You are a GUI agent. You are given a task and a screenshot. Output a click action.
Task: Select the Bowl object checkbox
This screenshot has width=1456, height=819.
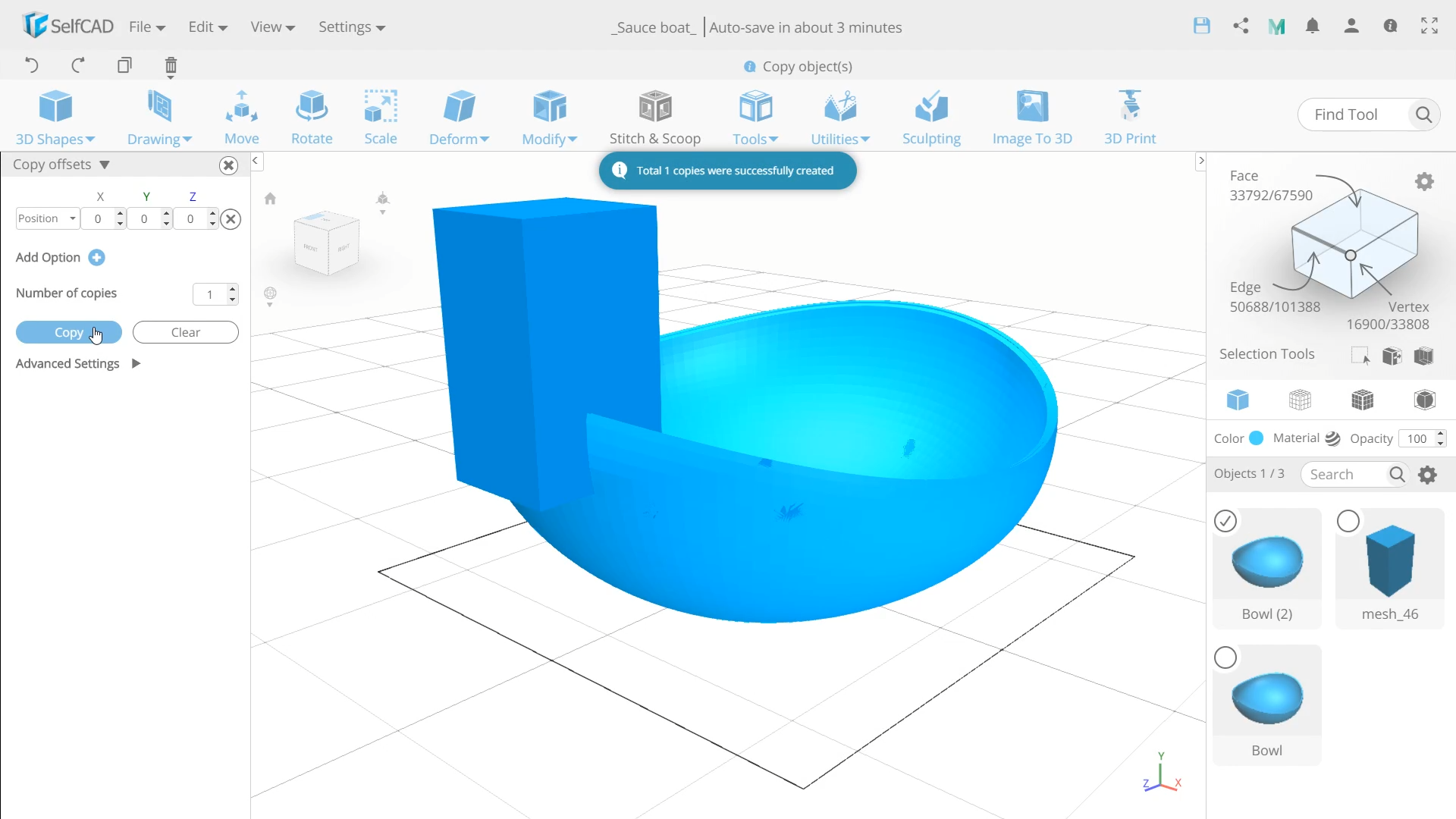[x=1225, y=657]
